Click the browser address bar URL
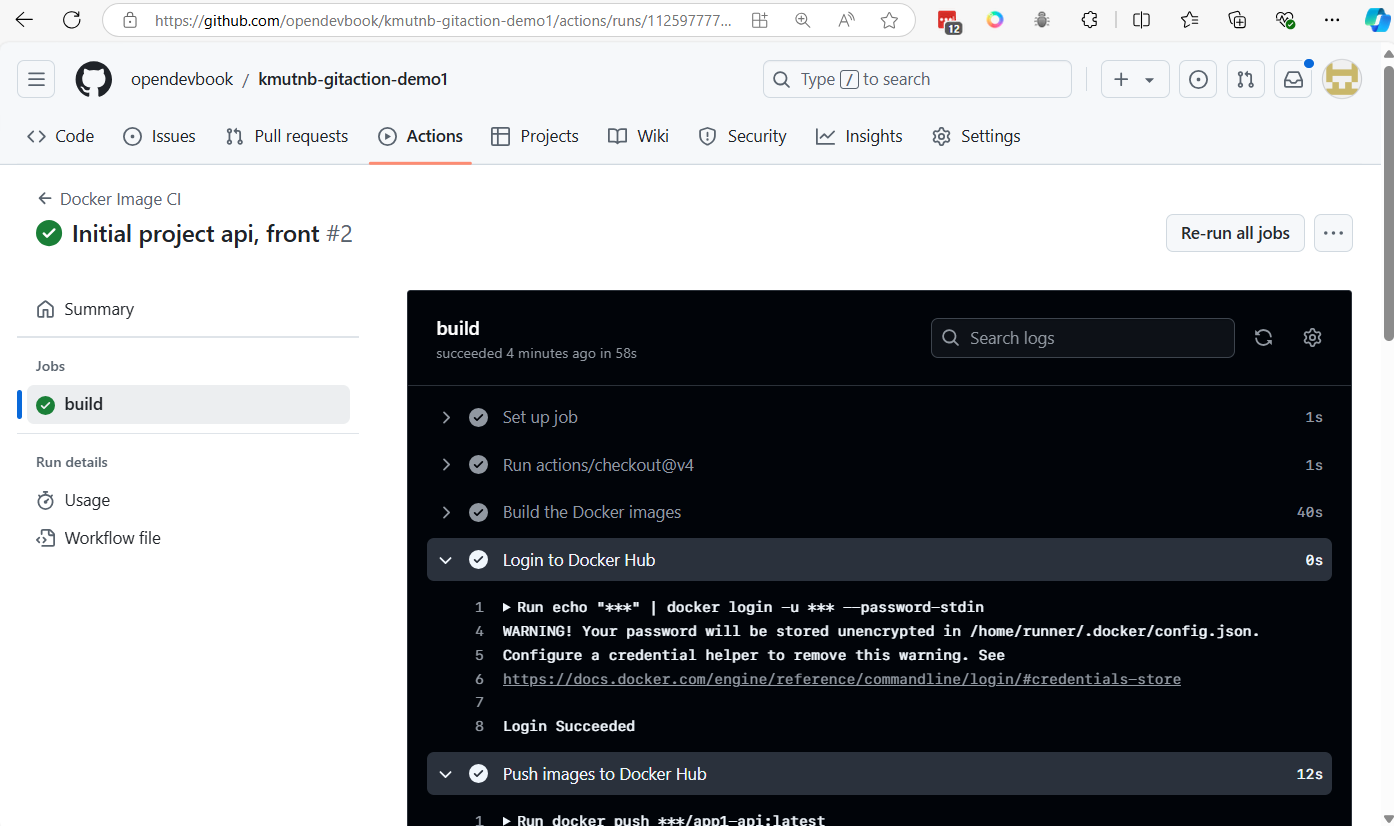 tap(443, 20)
